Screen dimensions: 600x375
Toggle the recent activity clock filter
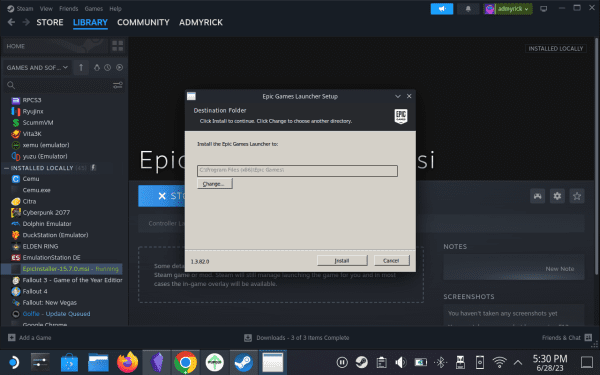108,67
